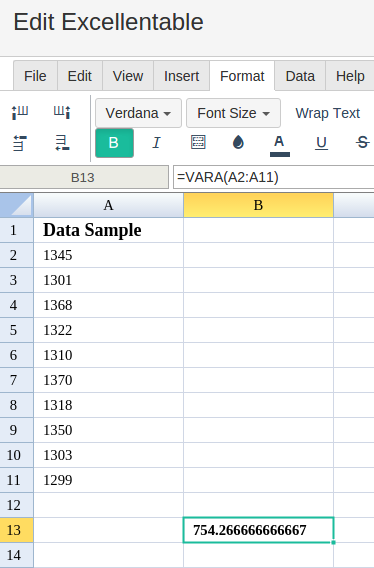
Task: Click the select-all corner of grid
Action: point(17,205)
